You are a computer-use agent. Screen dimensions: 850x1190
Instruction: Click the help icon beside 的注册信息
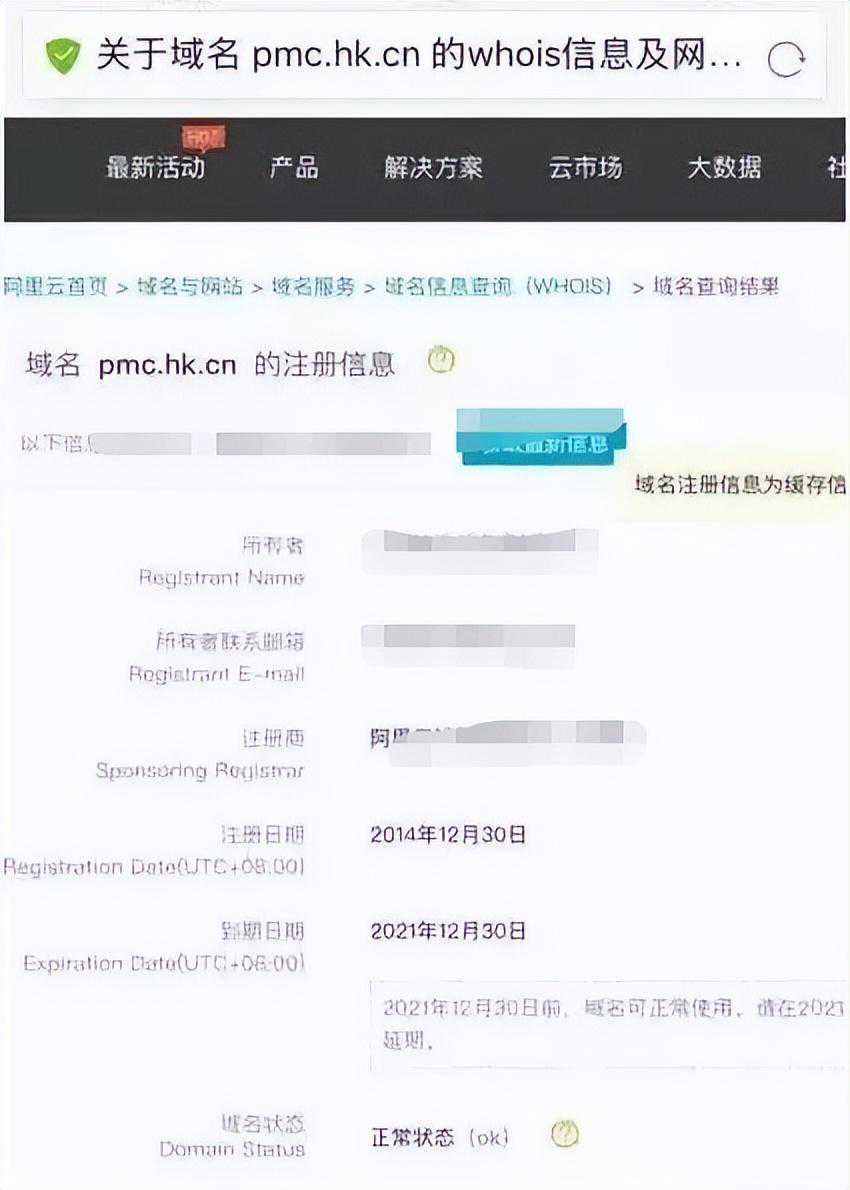pyautogui.click(x=441, y=359)
